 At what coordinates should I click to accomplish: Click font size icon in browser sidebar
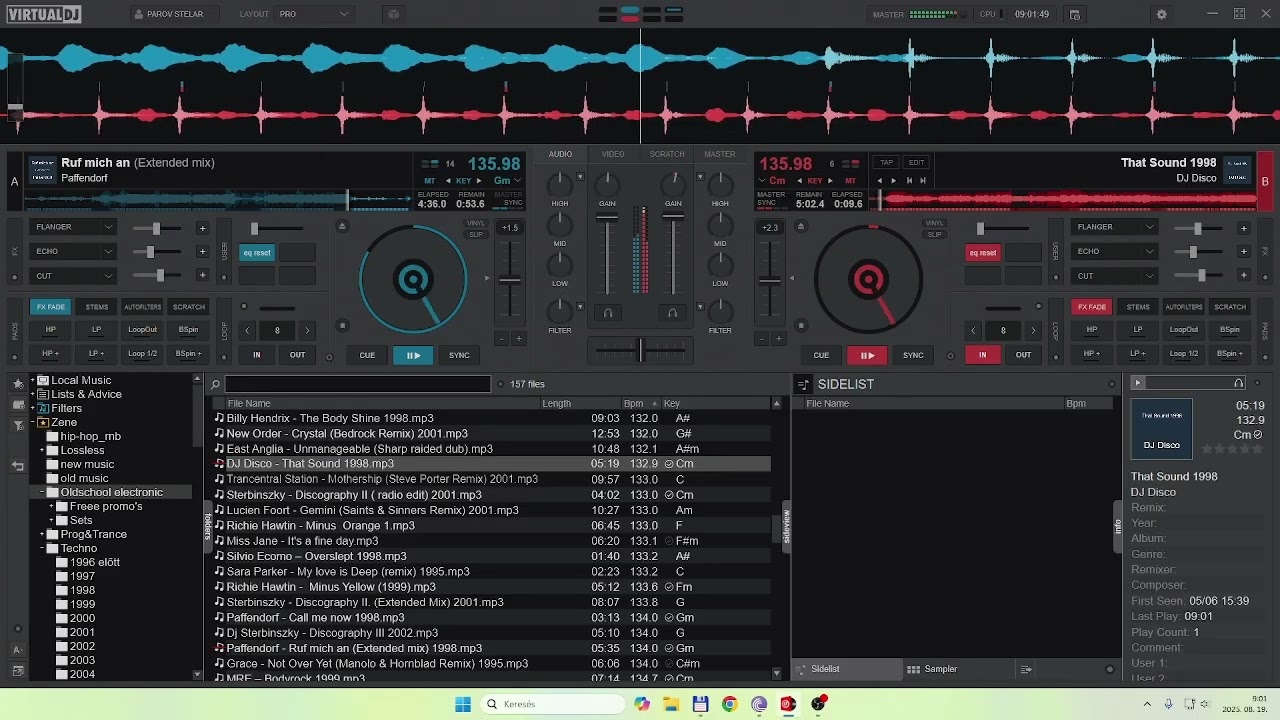click(17, 649)
